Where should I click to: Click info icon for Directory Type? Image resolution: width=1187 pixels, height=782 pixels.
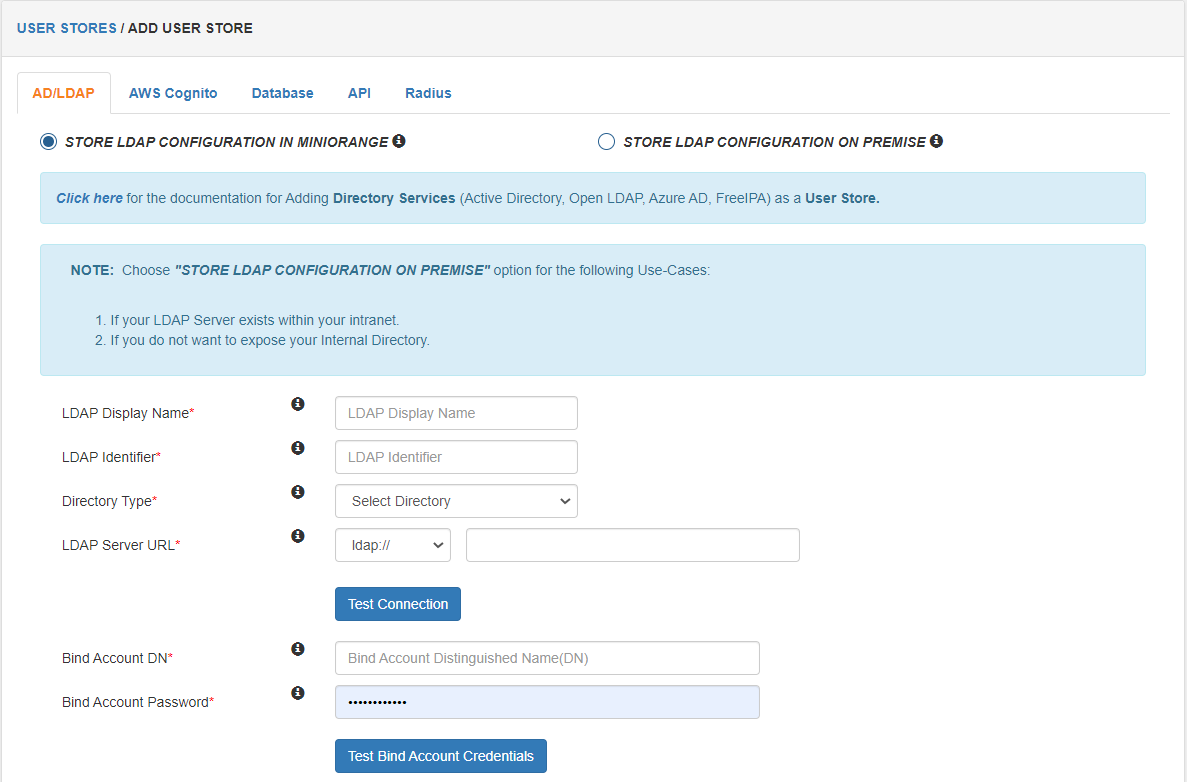point(297,492)
